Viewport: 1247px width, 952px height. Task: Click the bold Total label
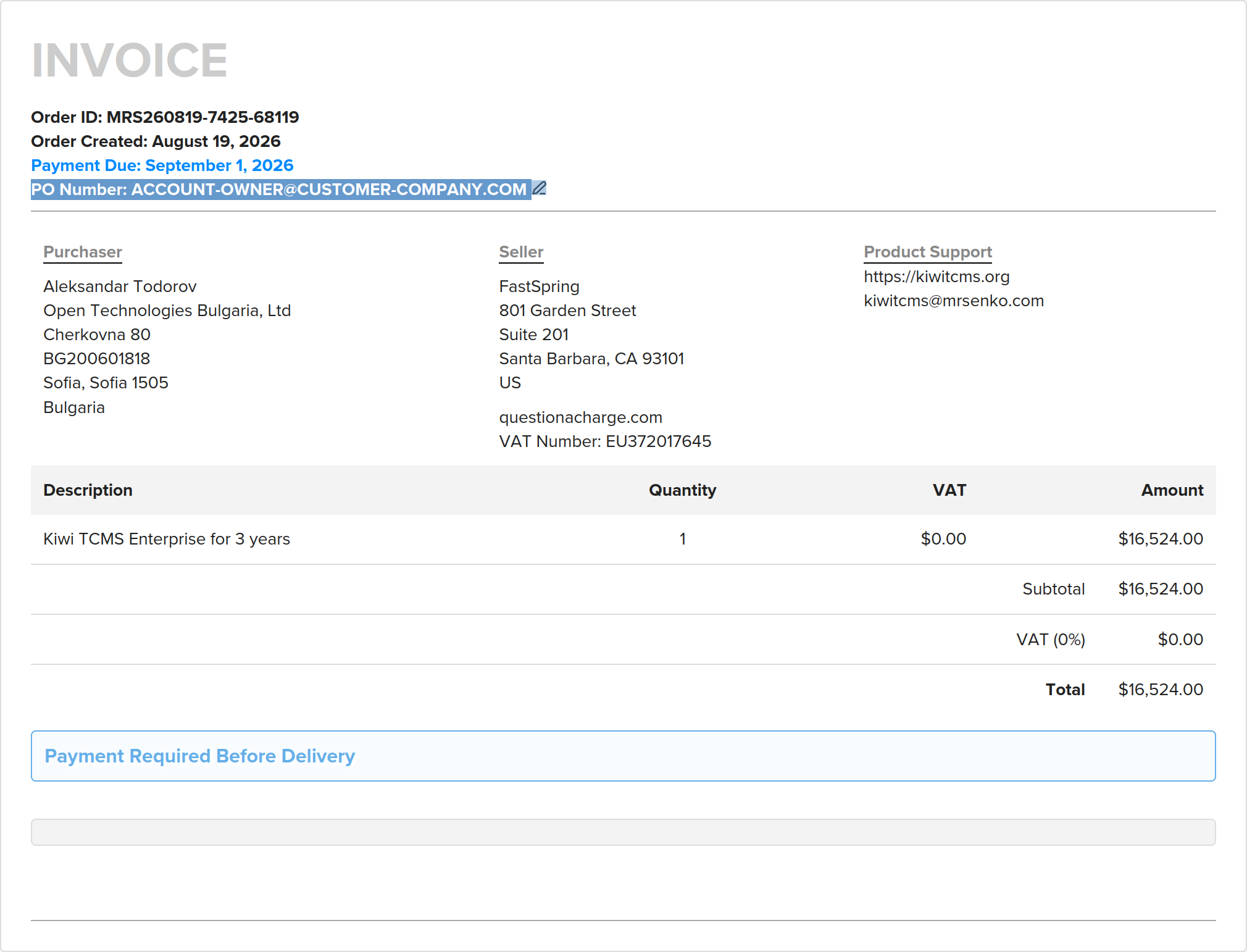pos(1065,690)
